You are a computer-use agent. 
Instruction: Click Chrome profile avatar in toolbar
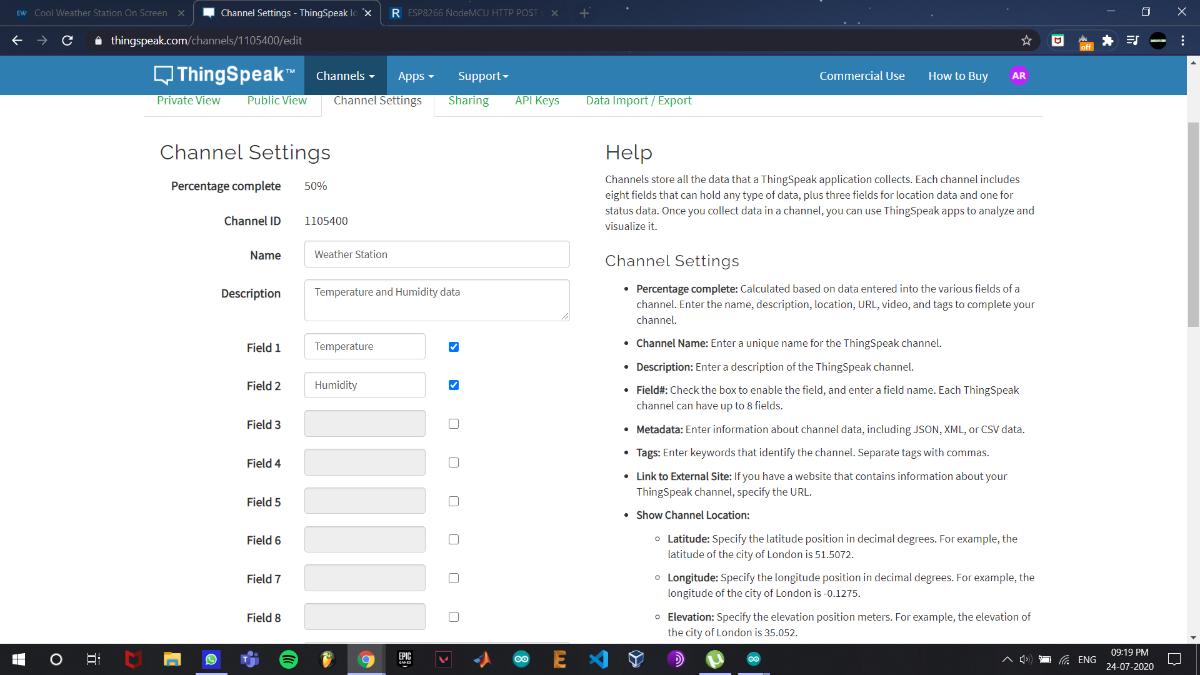pos(1158,41)
